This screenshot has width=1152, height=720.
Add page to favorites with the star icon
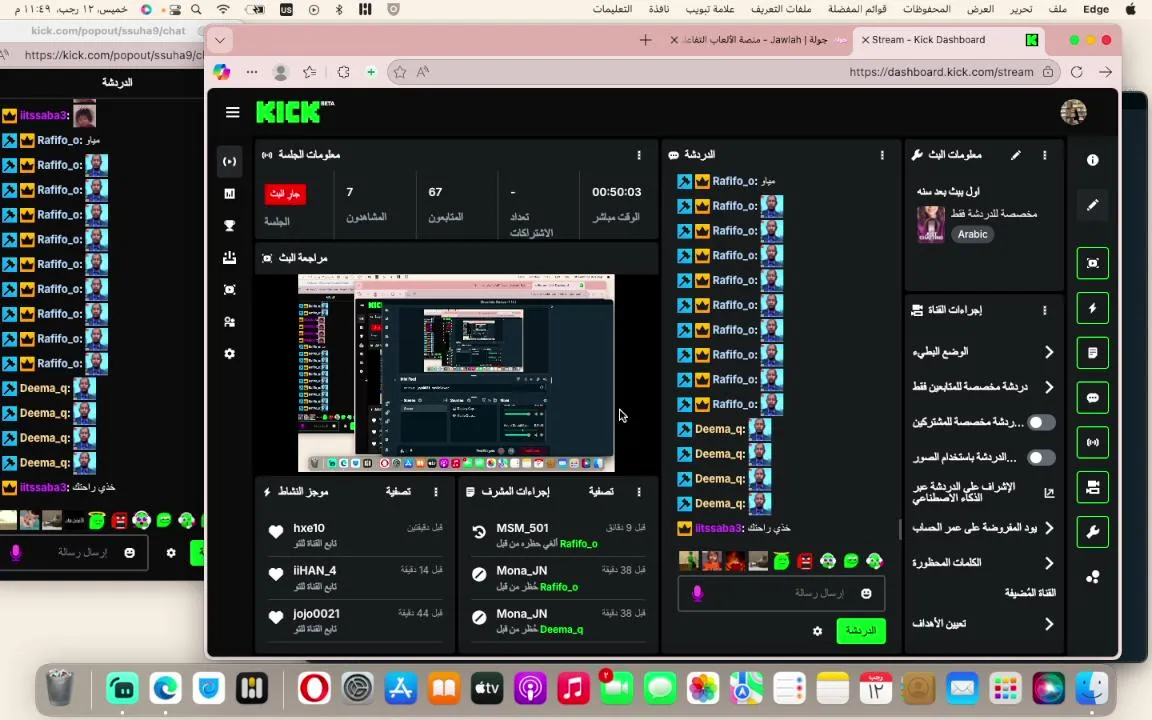400,72
